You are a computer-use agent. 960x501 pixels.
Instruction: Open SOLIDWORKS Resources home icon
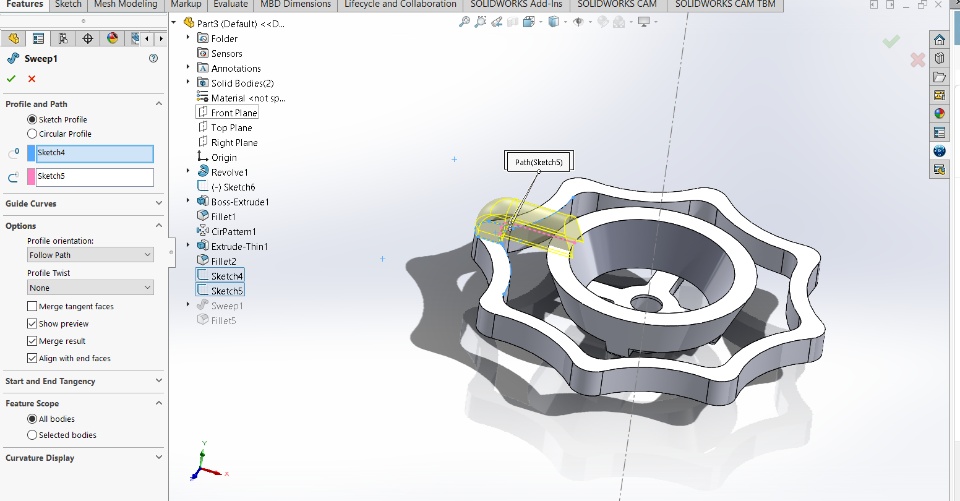(x=939, y=40)
